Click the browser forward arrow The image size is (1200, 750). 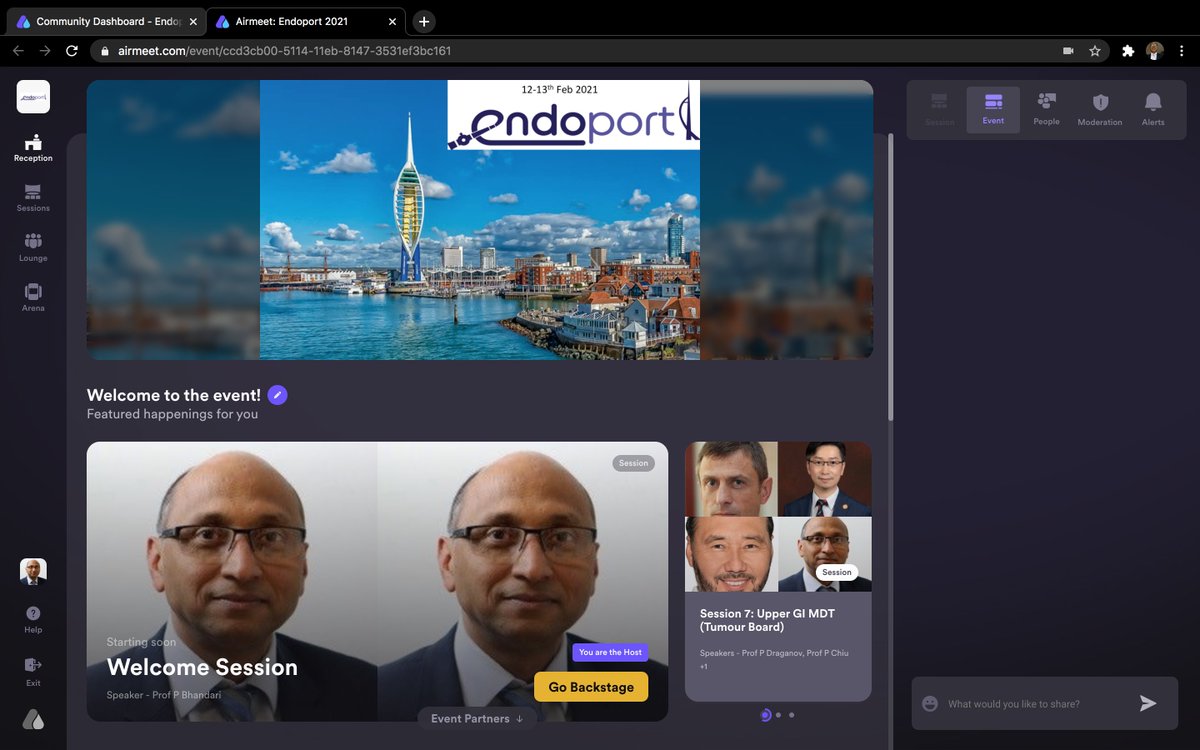pyautogui.click(x=45, y=50)
